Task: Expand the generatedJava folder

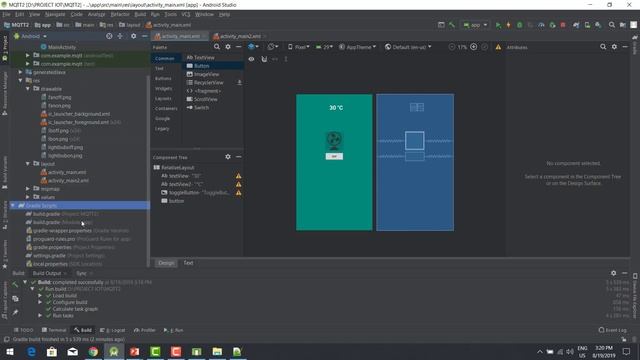Action: tap(20, 72)
